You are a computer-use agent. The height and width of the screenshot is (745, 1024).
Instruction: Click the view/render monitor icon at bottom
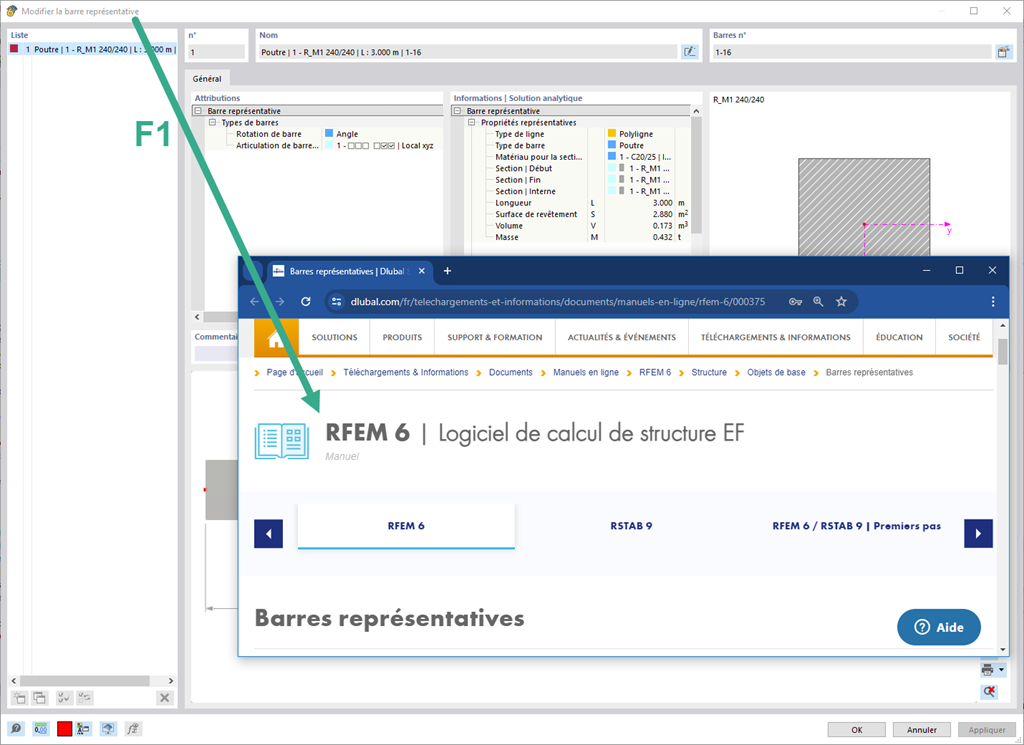click(x=108, y=729)
